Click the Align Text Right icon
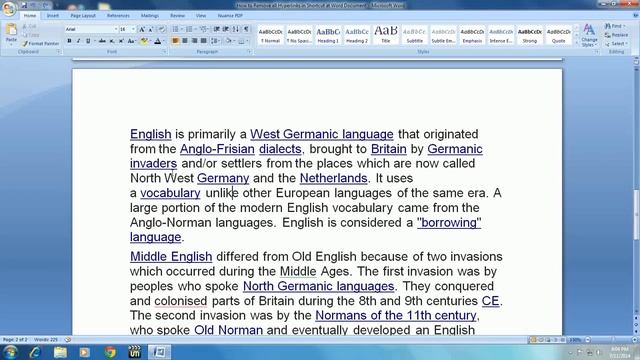The height and width of the screenshot is (360, 640). [194, 41]
